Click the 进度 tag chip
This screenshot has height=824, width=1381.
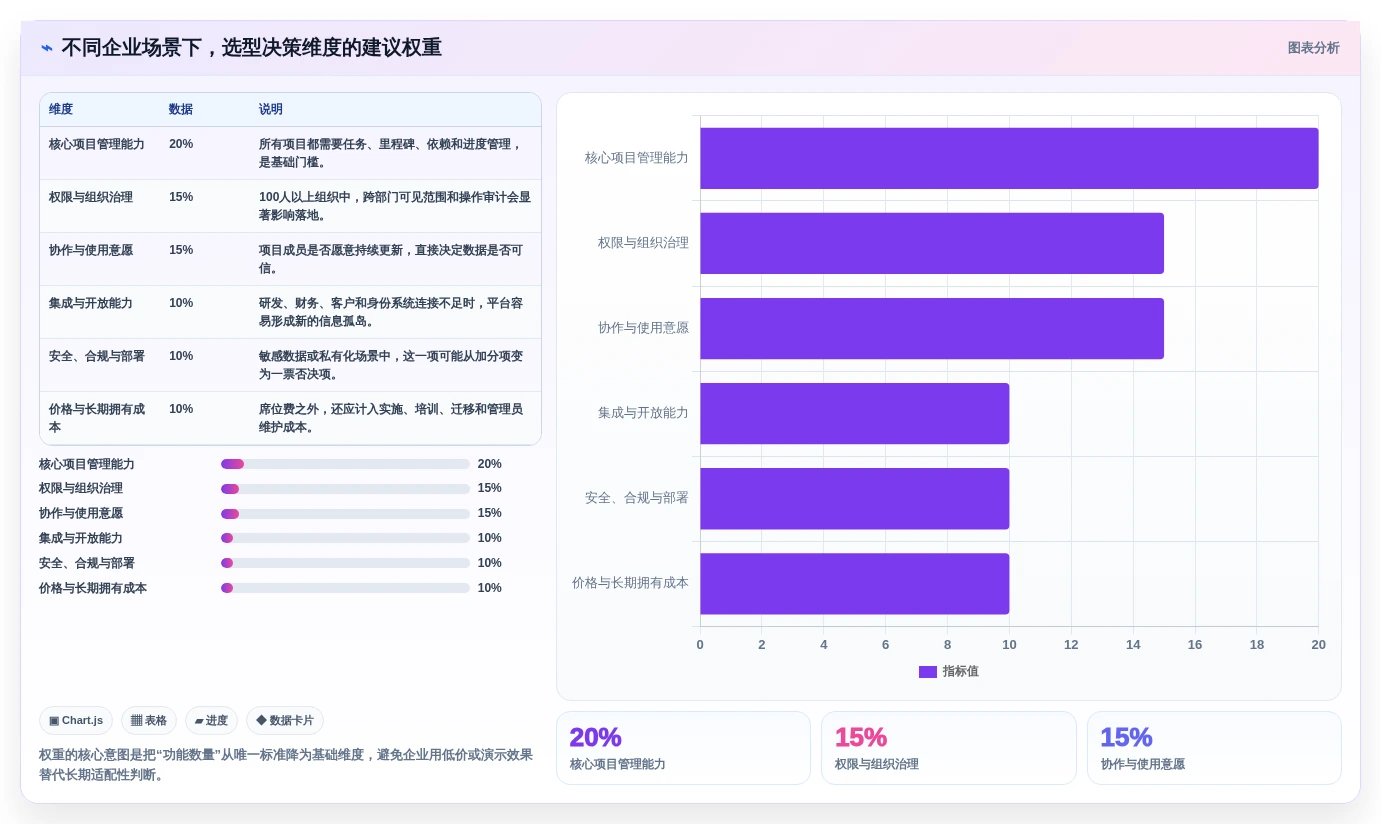(211, 720)
